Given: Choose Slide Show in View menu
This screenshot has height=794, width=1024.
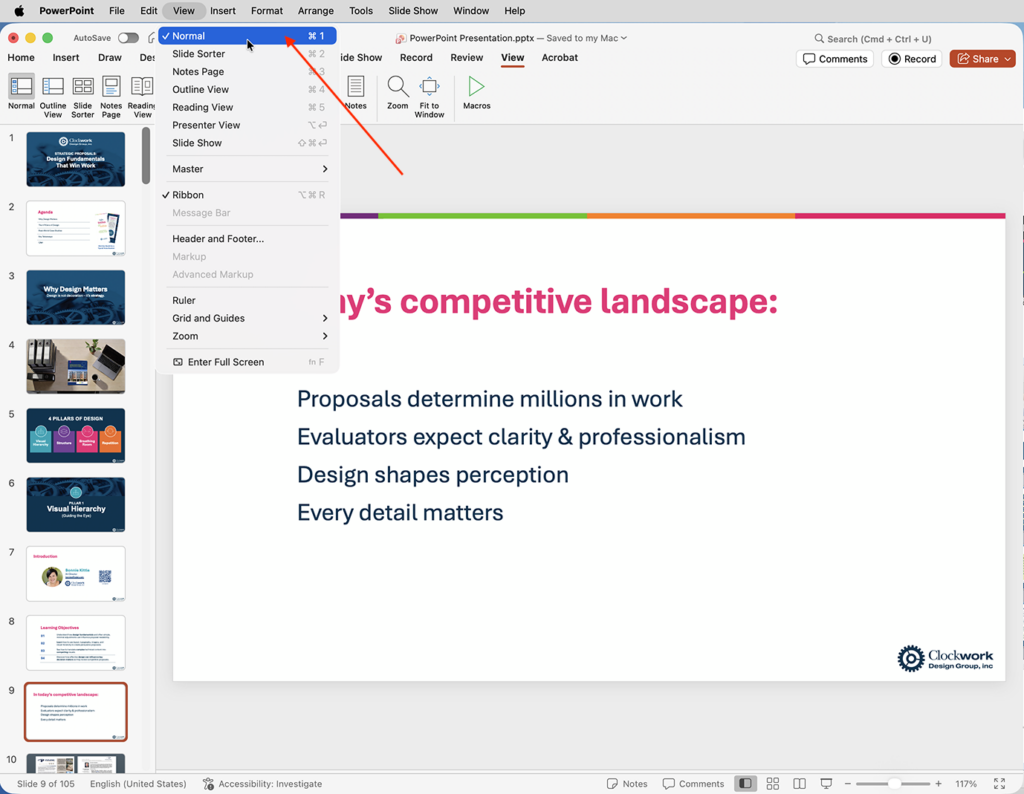Looking at the screenshot, I should point(248,143).
